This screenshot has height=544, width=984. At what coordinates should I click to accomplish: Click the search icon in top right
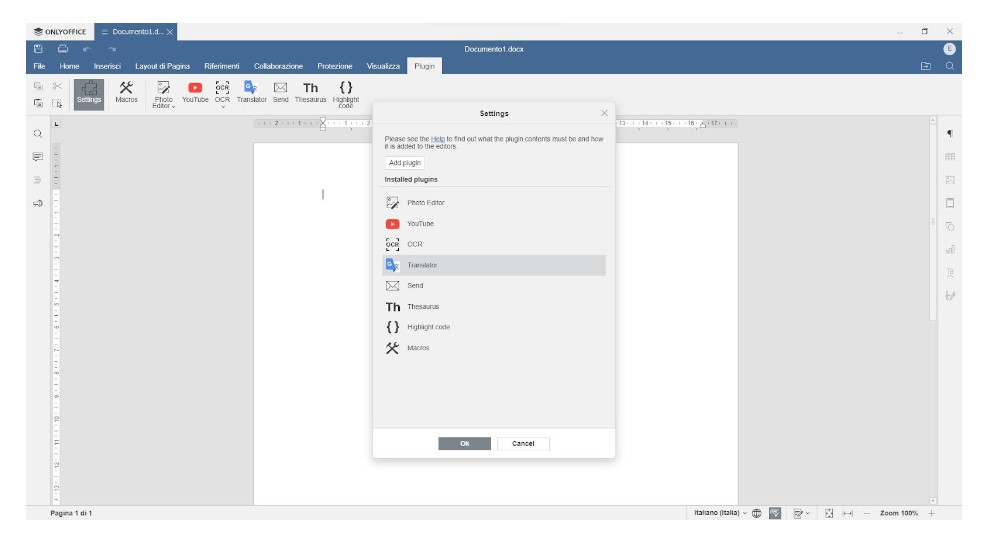950,66
